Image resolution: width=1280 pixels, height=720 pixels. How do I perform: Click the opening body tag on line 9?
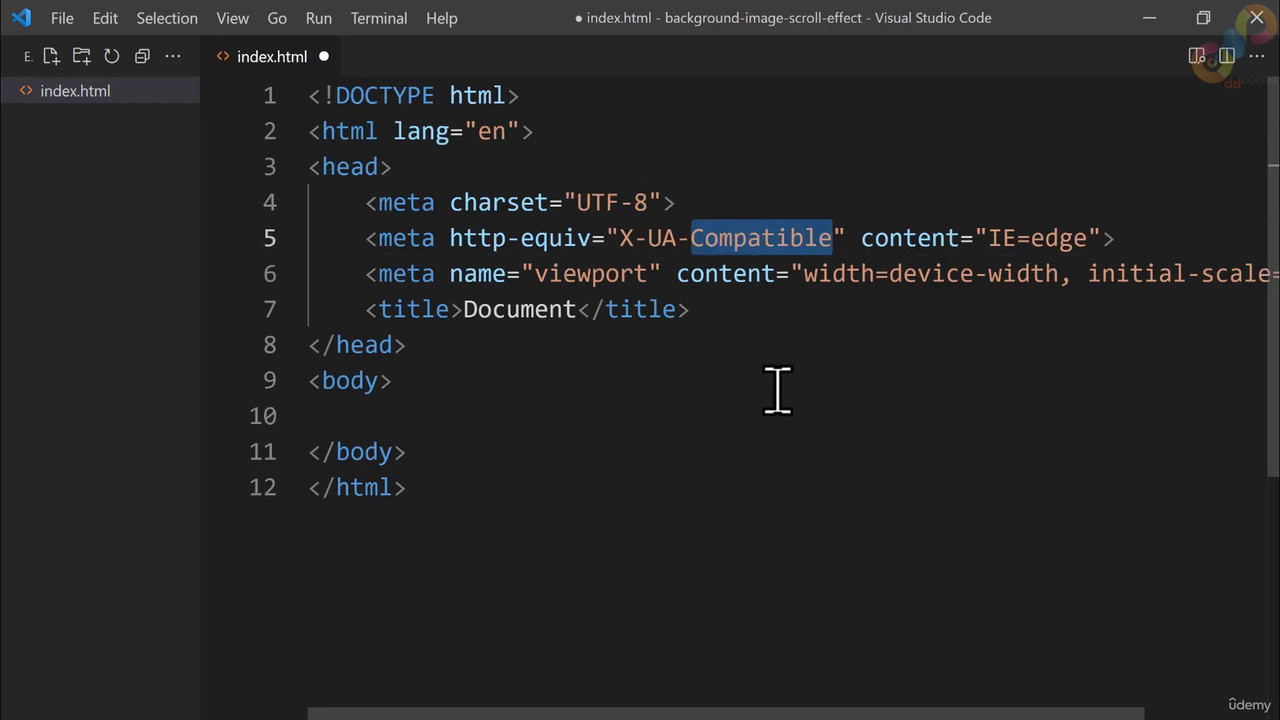click(350, 381)
